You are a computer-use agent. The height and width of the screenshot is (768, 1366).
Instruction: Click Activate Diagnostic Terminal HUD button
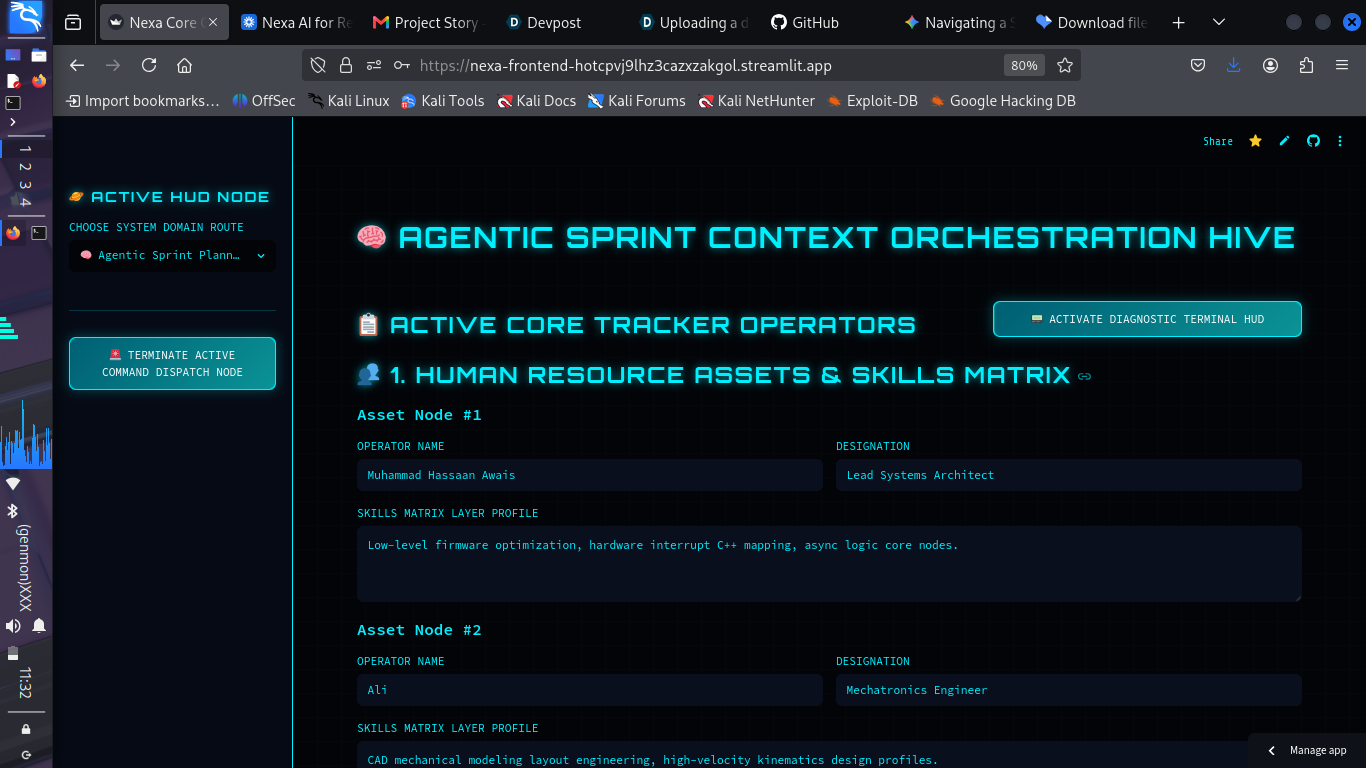1147,319
